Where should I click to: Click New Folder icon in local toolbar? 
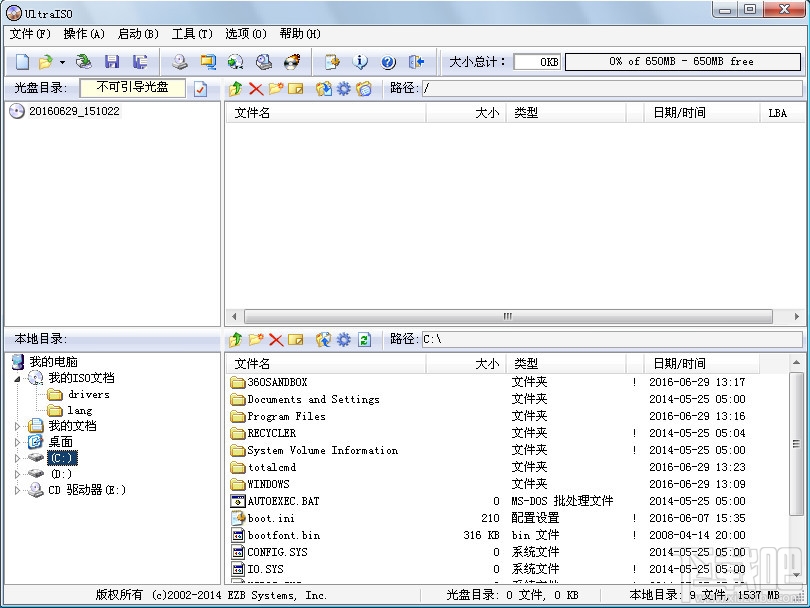coord(256,339)
